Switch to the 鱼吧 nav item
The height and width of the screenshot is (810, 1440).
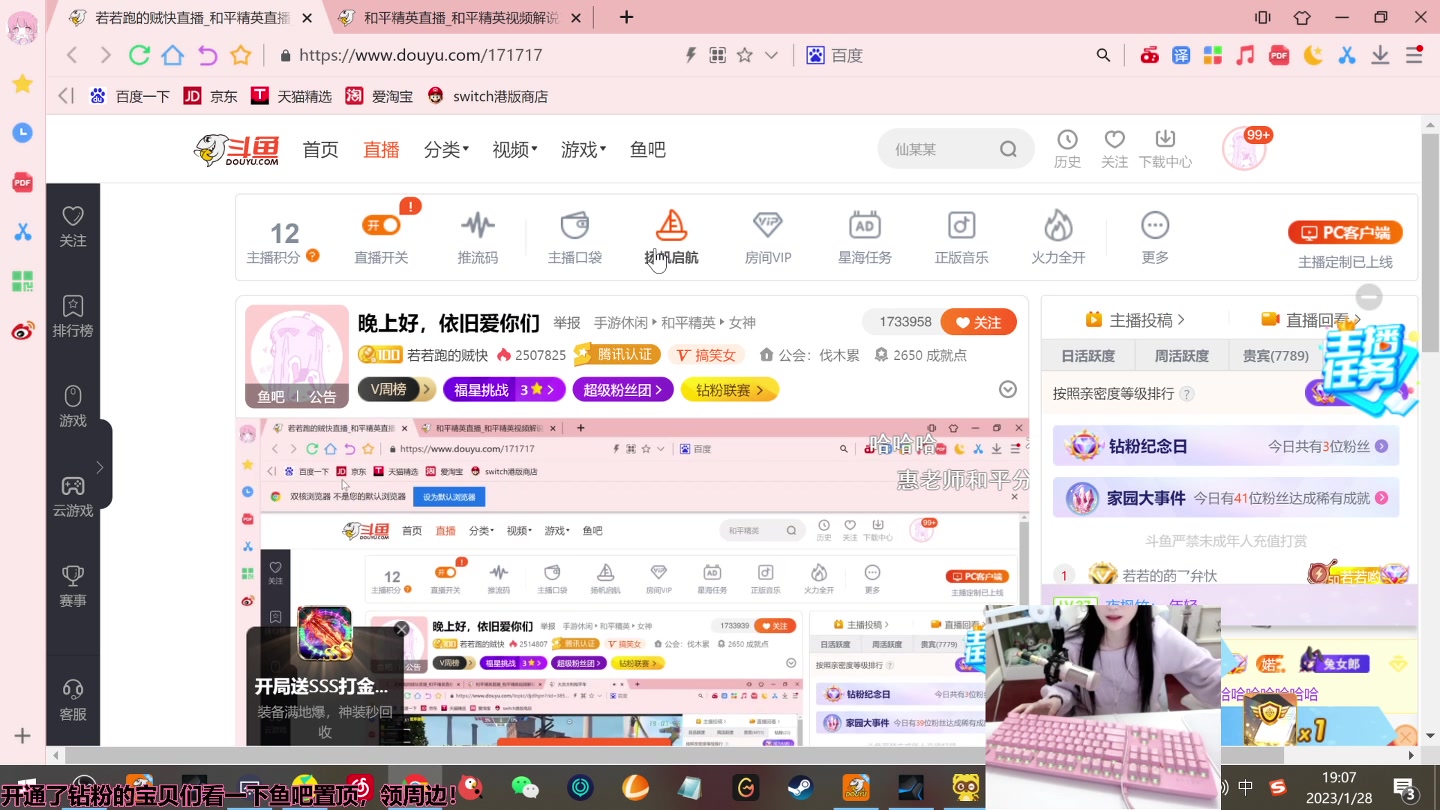coord(647,148)
